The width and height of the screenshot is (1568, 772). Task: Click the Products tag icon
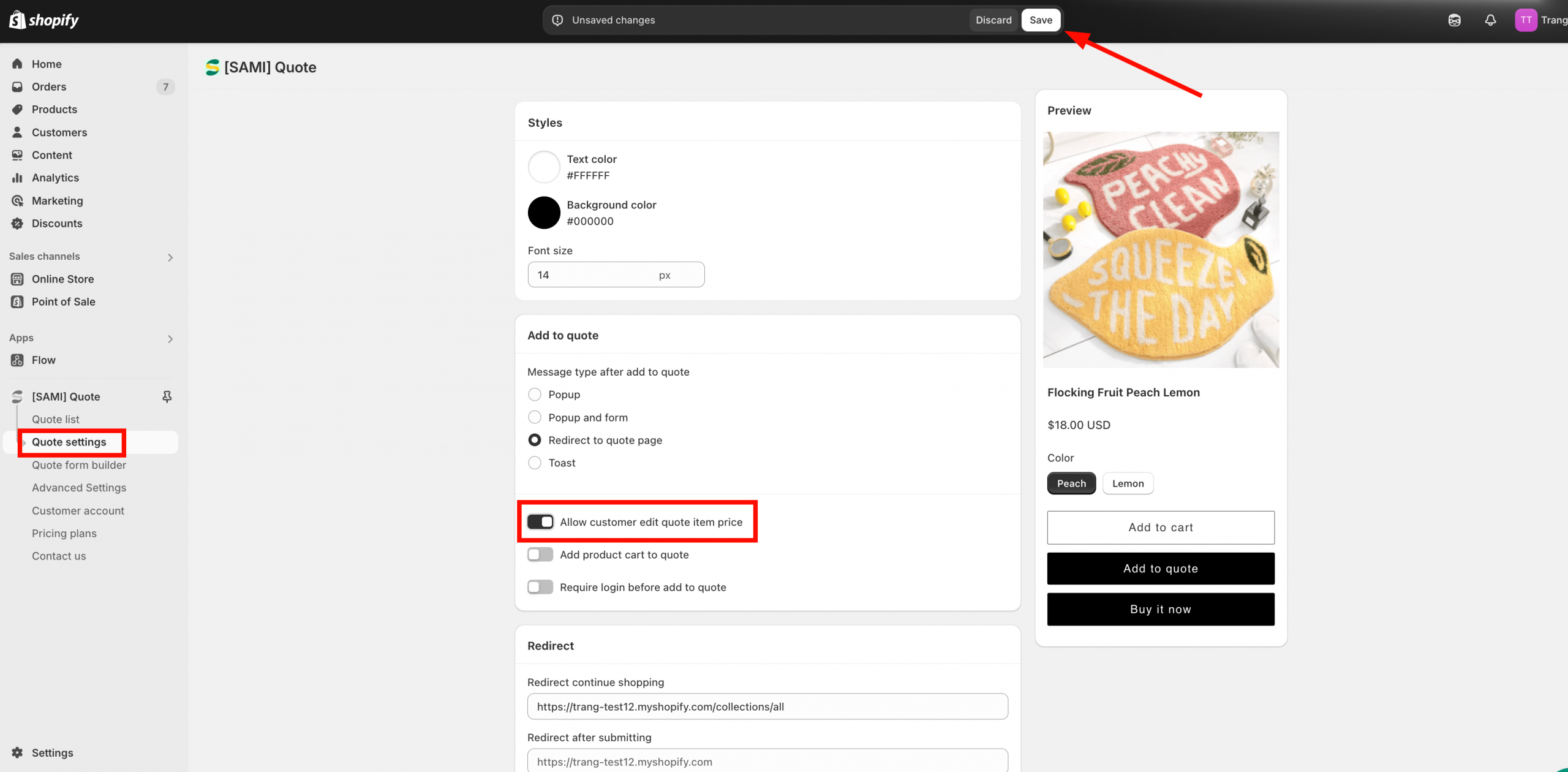coord(17,110)
